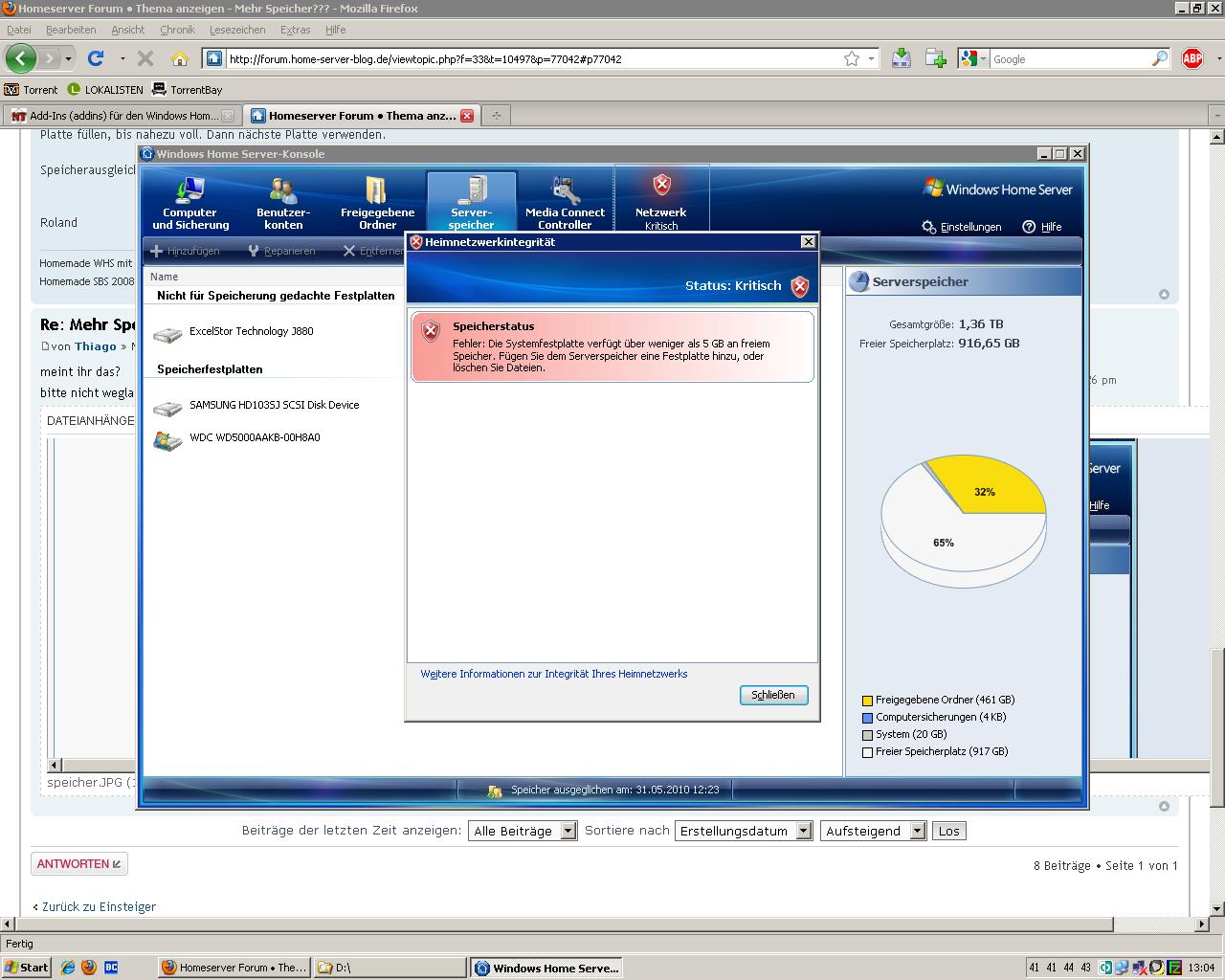Open Freigegebene Ordner section
Screen dimensions: 1225x980
pos(377,202)
